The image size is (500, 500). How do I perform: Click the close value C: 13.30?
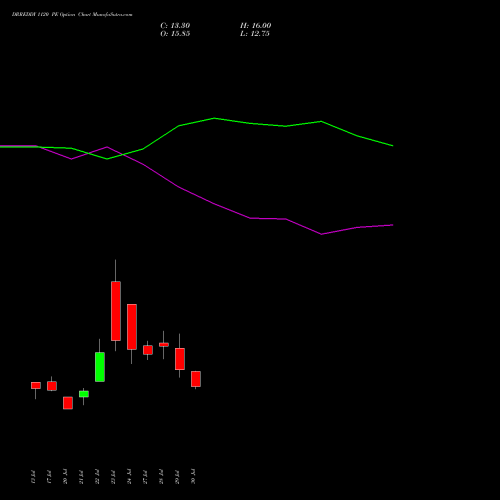tap(175, 26)
